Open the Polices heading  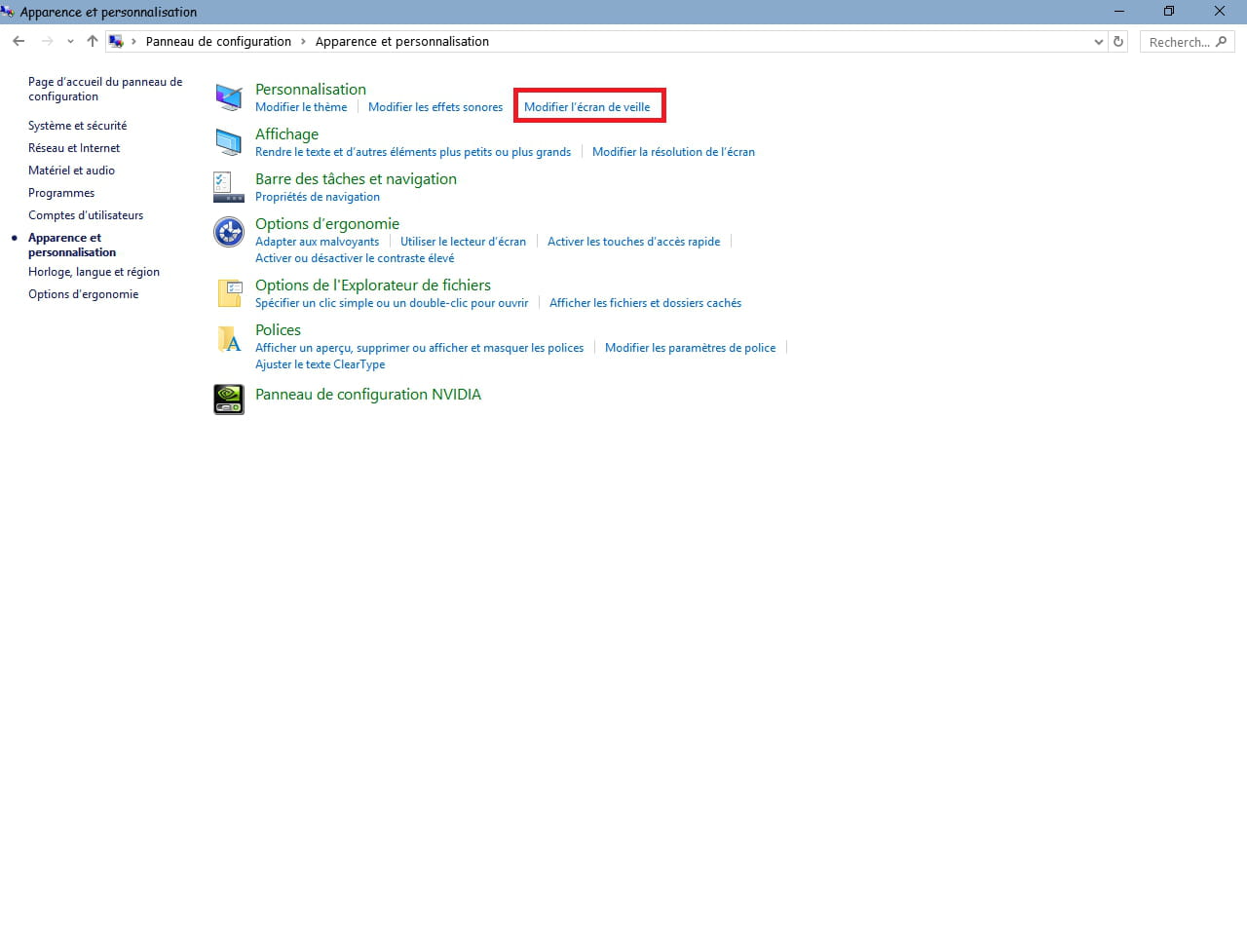pyautogui.click(x=278, y=329)
